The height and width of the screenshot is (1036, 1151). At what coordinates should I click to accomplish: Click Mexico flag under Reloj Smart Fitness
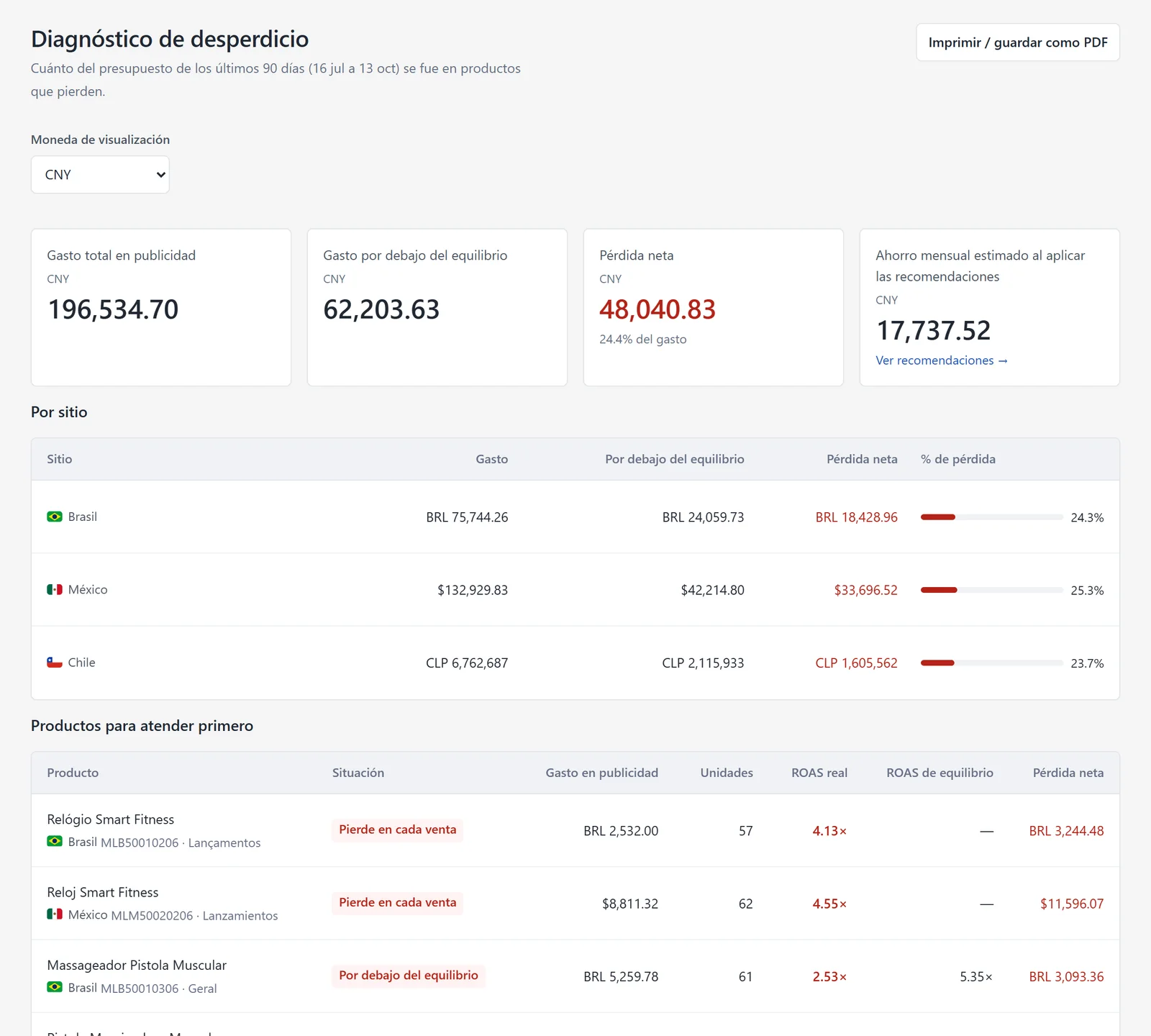click(x=55, y=914)
